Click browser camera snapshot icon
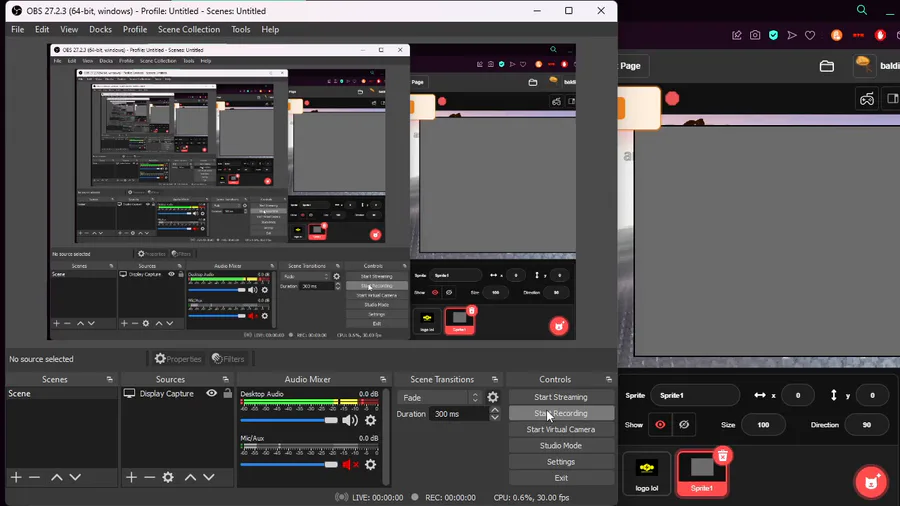Viewport: 900px width, 506px height. click(755, 36)
